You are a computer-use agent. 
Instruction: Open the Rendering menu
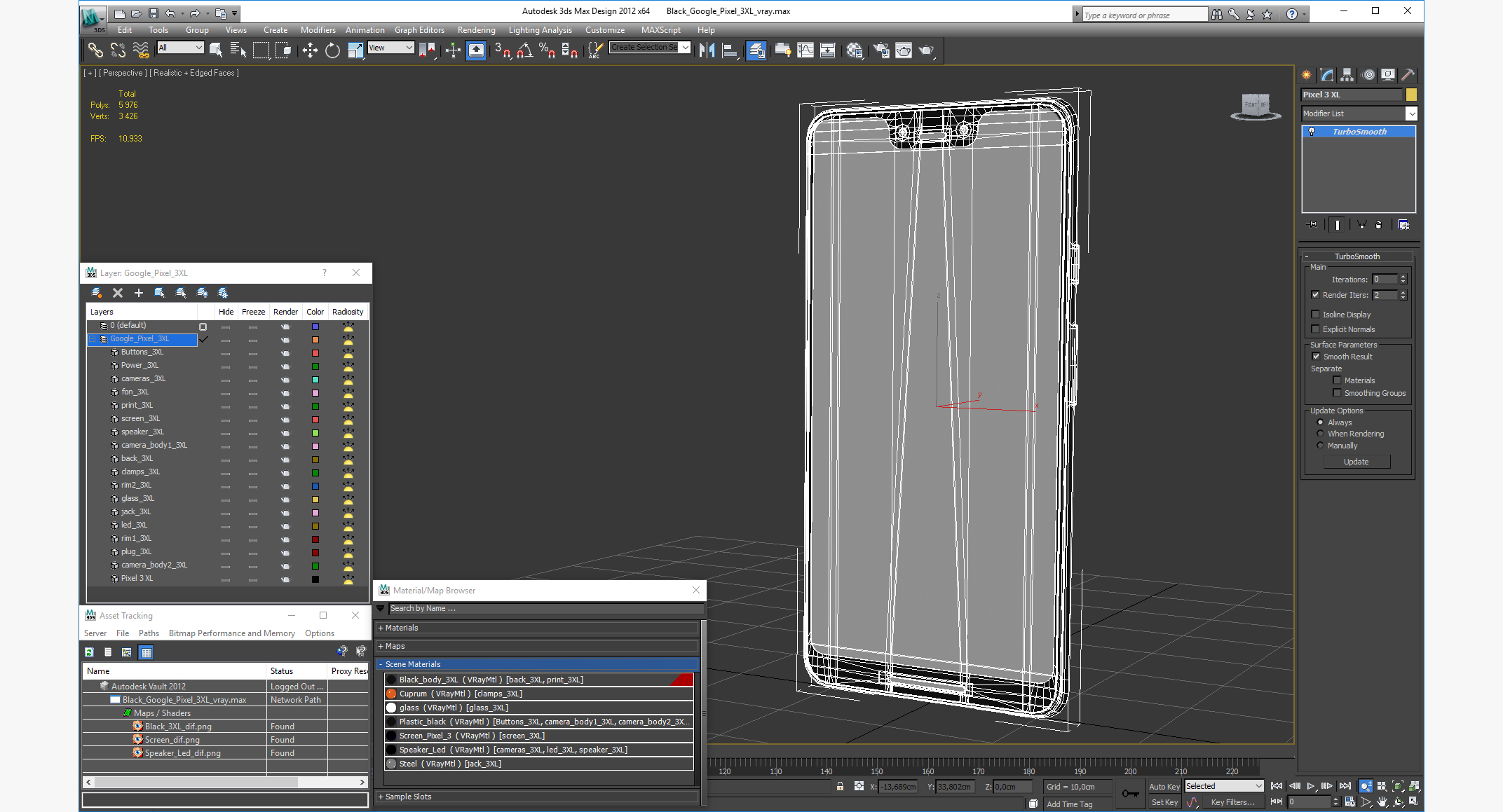point(476,30)
